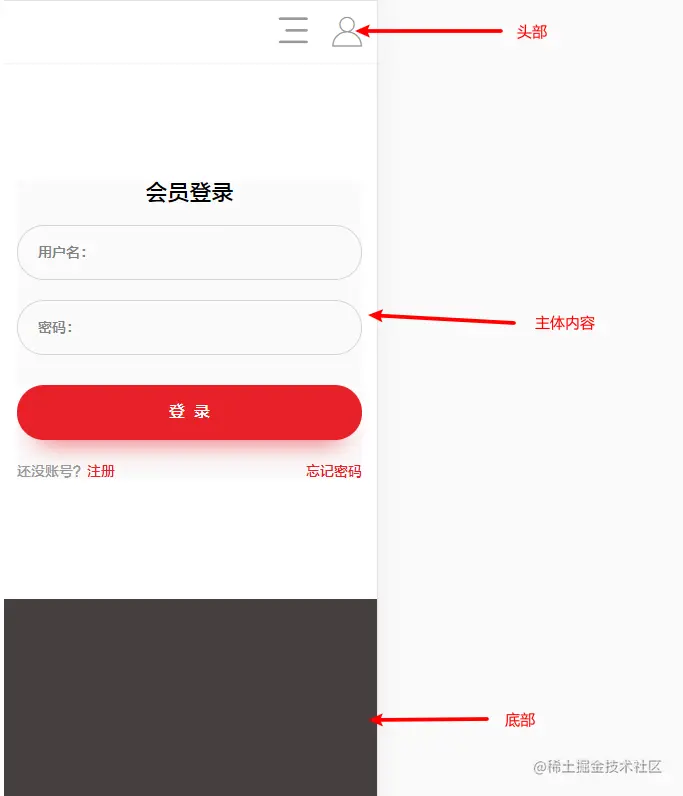
Task: Select the 主体内容 annotation label
Action: 565,323
